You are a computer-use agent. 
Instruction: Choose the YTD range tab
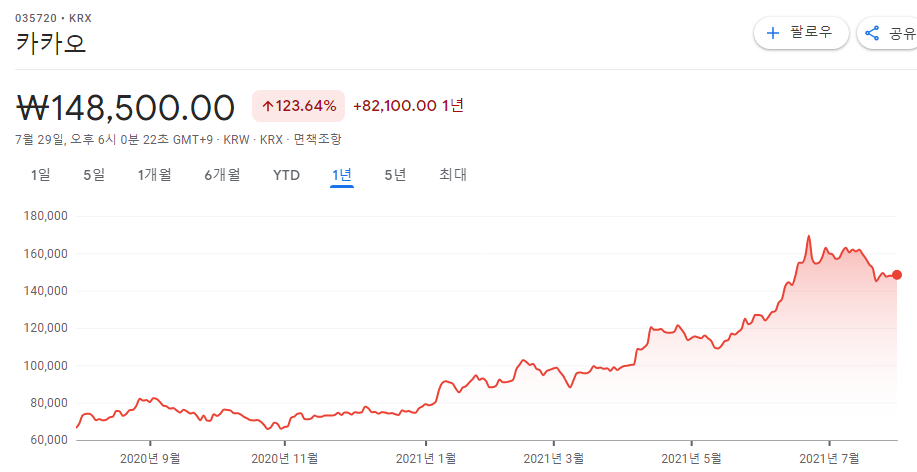[287, 175]
